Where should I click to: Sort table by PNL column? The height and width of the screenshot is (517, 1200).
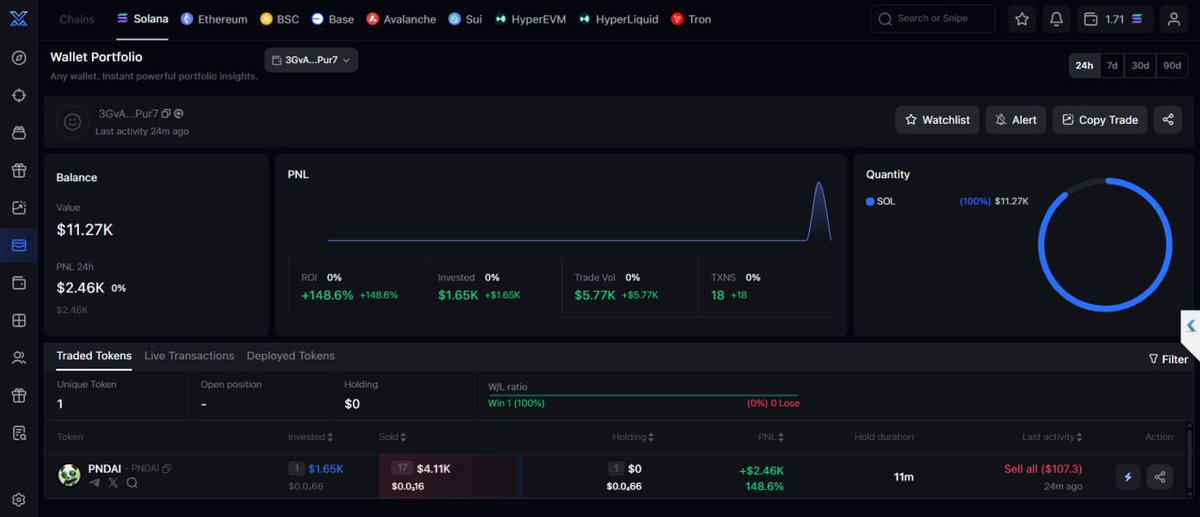[x=771, y=437]
